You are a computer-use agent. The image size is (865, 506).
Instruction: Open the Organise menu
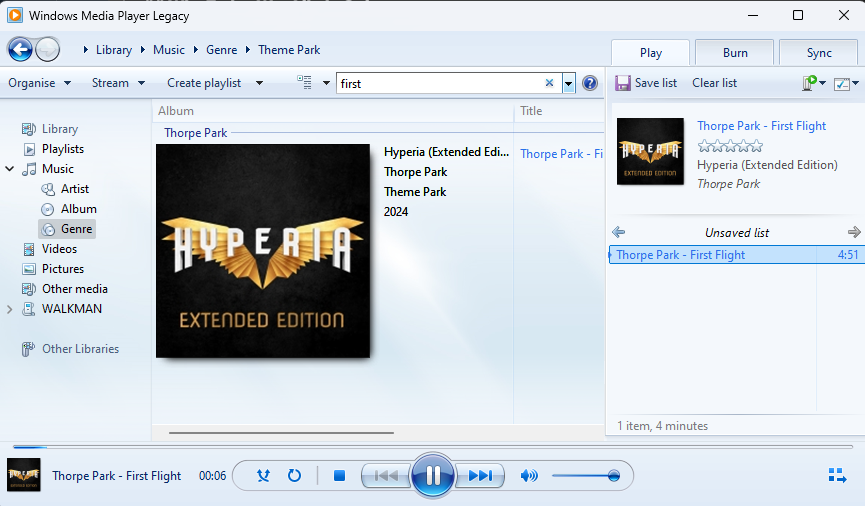click(39, 83)
